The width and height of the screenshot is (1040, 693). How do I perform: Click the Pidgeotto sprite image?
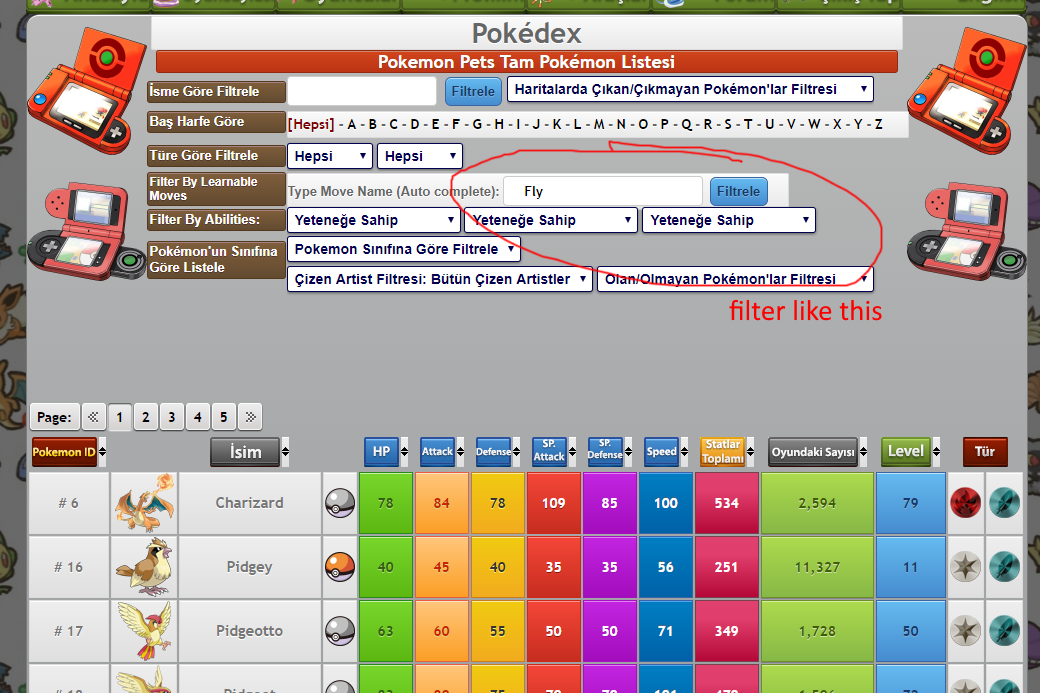point(144,631)
